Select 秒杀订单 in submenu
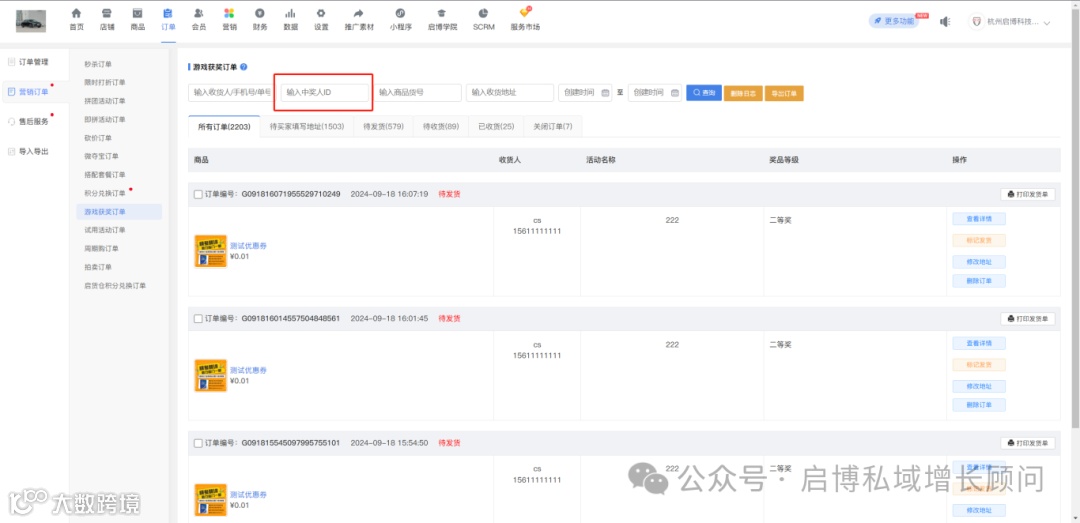 [98, 64]
